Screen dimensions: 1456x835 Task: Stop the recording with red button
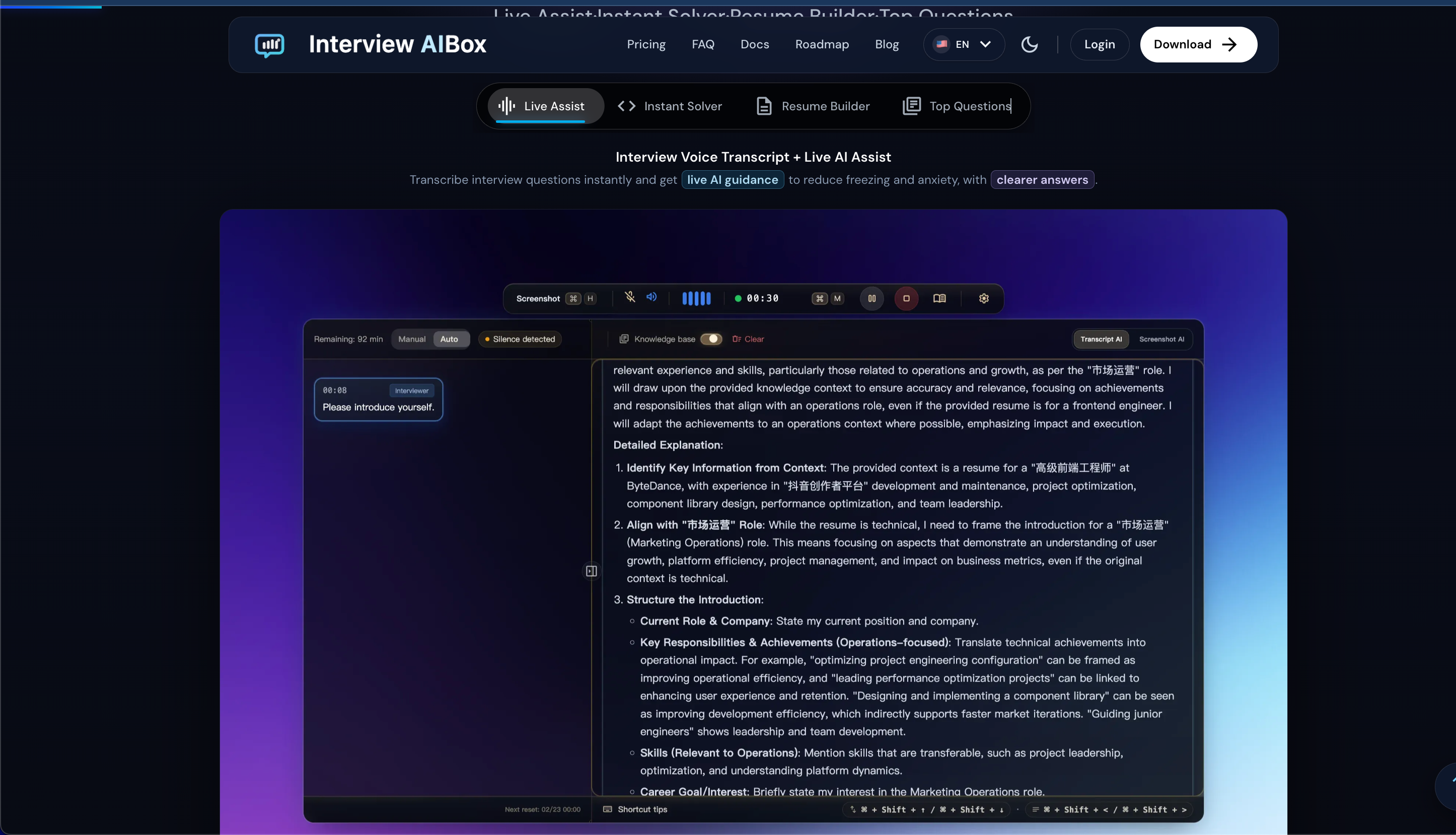pos(906,298)
